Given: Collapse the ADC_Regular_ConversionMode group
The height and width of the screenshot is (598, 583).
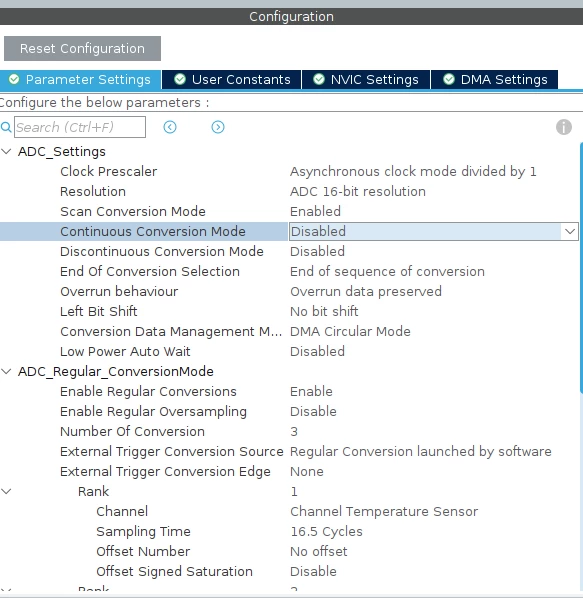Looking at the screenshot, I should click(x=6, y=371).
